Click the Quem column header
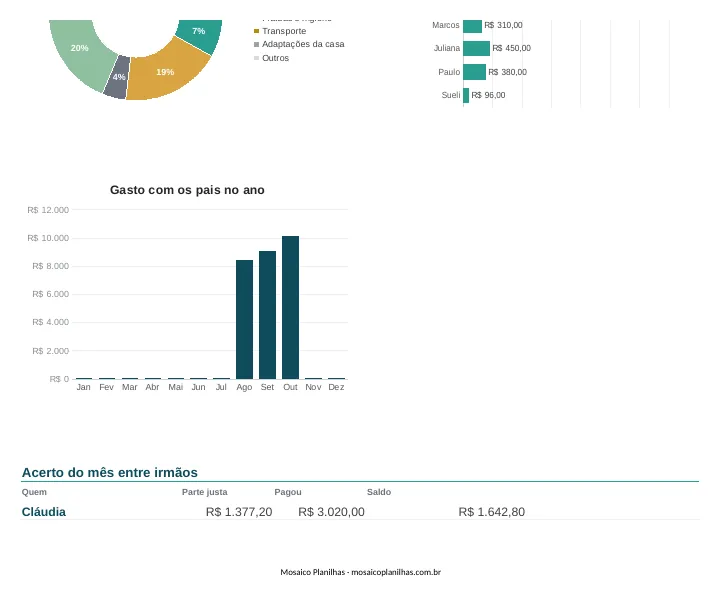This screenshot has width=719, height=597. (34, 492)
